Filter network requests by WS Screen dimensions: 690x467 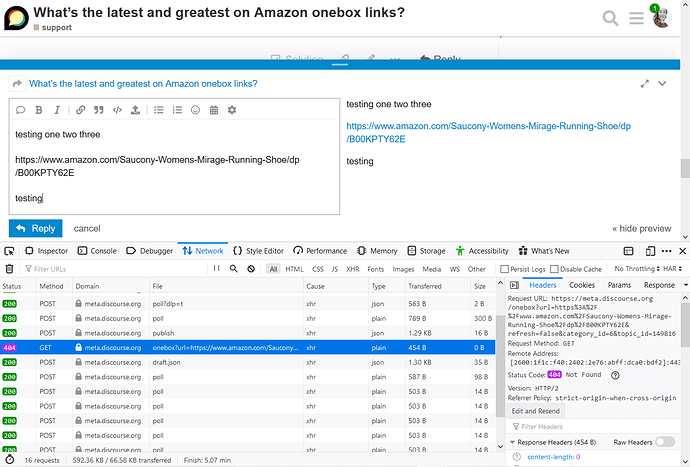point(455,269)
